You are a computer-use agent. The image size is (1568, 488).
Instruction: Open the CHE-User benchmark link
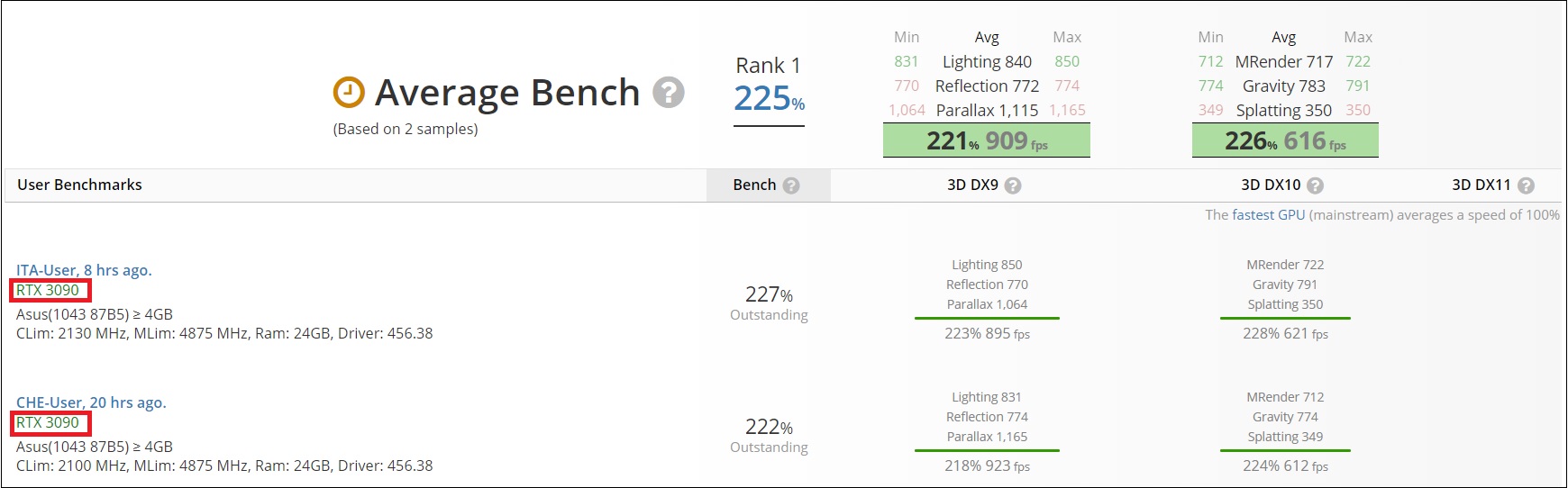coord(91,402)
